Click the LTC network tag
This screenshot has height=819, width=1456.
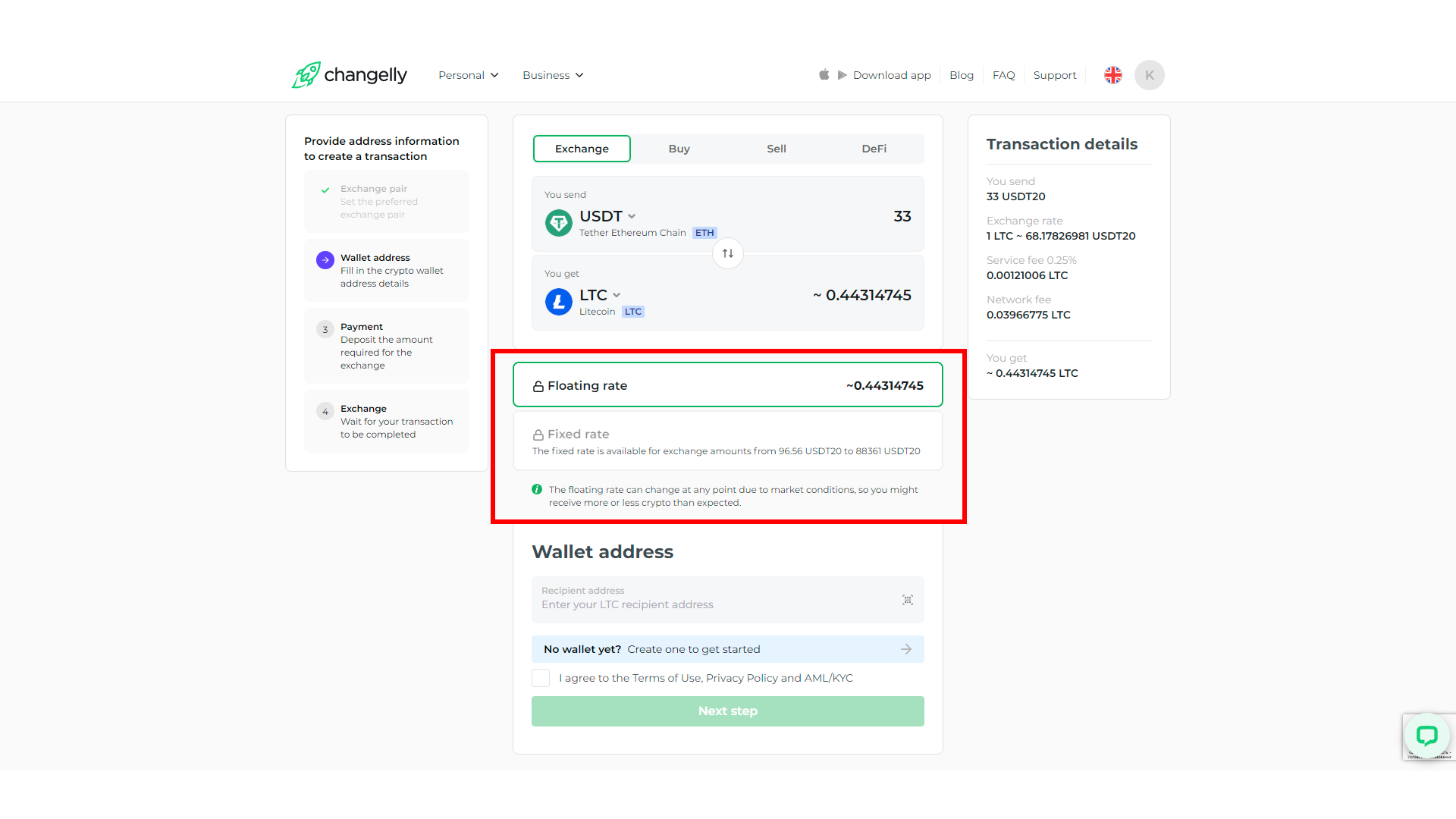633,312
